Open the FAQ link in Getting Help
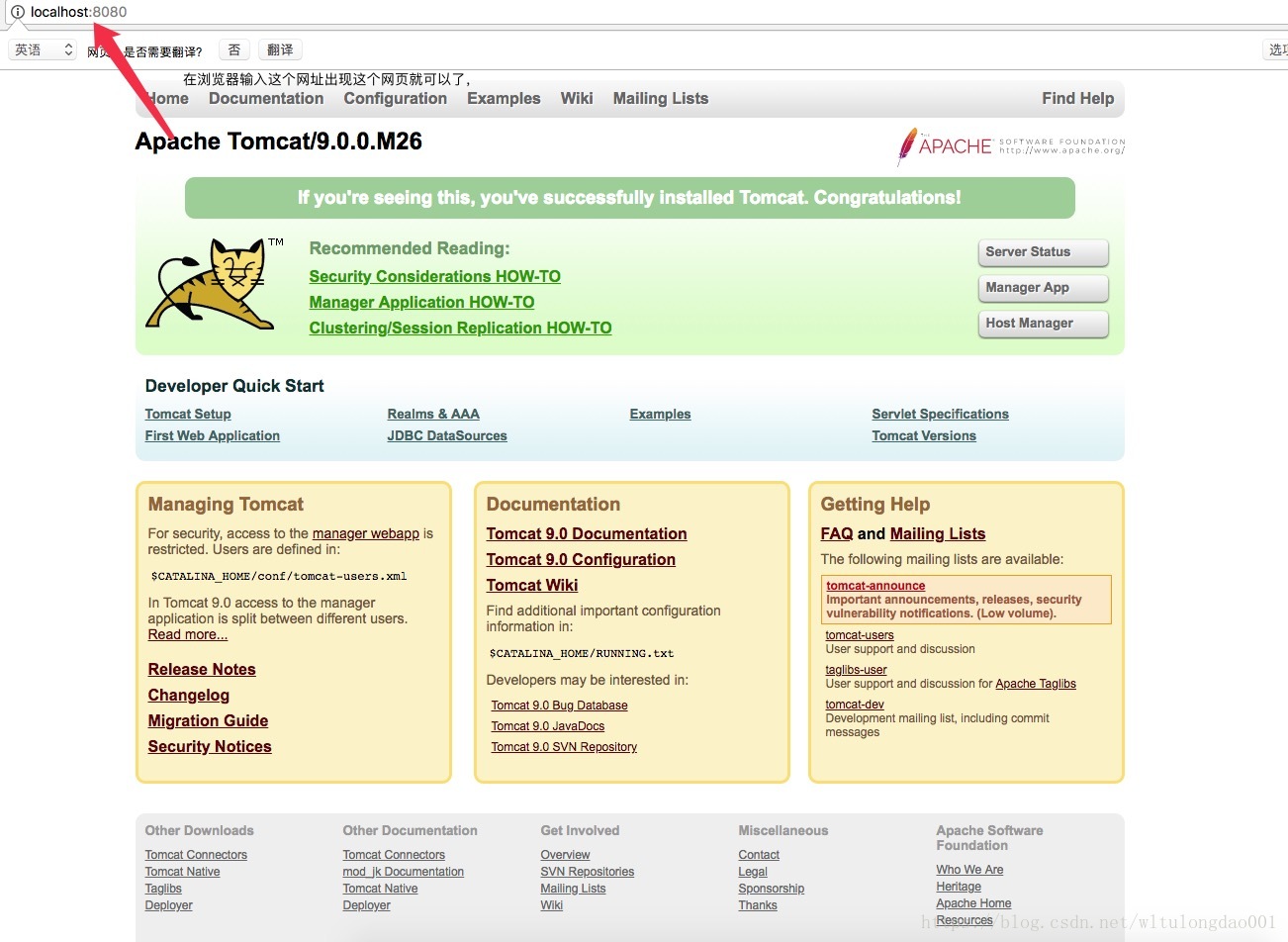This screenshot has height=942, width=1288. (x=837, y=533)
